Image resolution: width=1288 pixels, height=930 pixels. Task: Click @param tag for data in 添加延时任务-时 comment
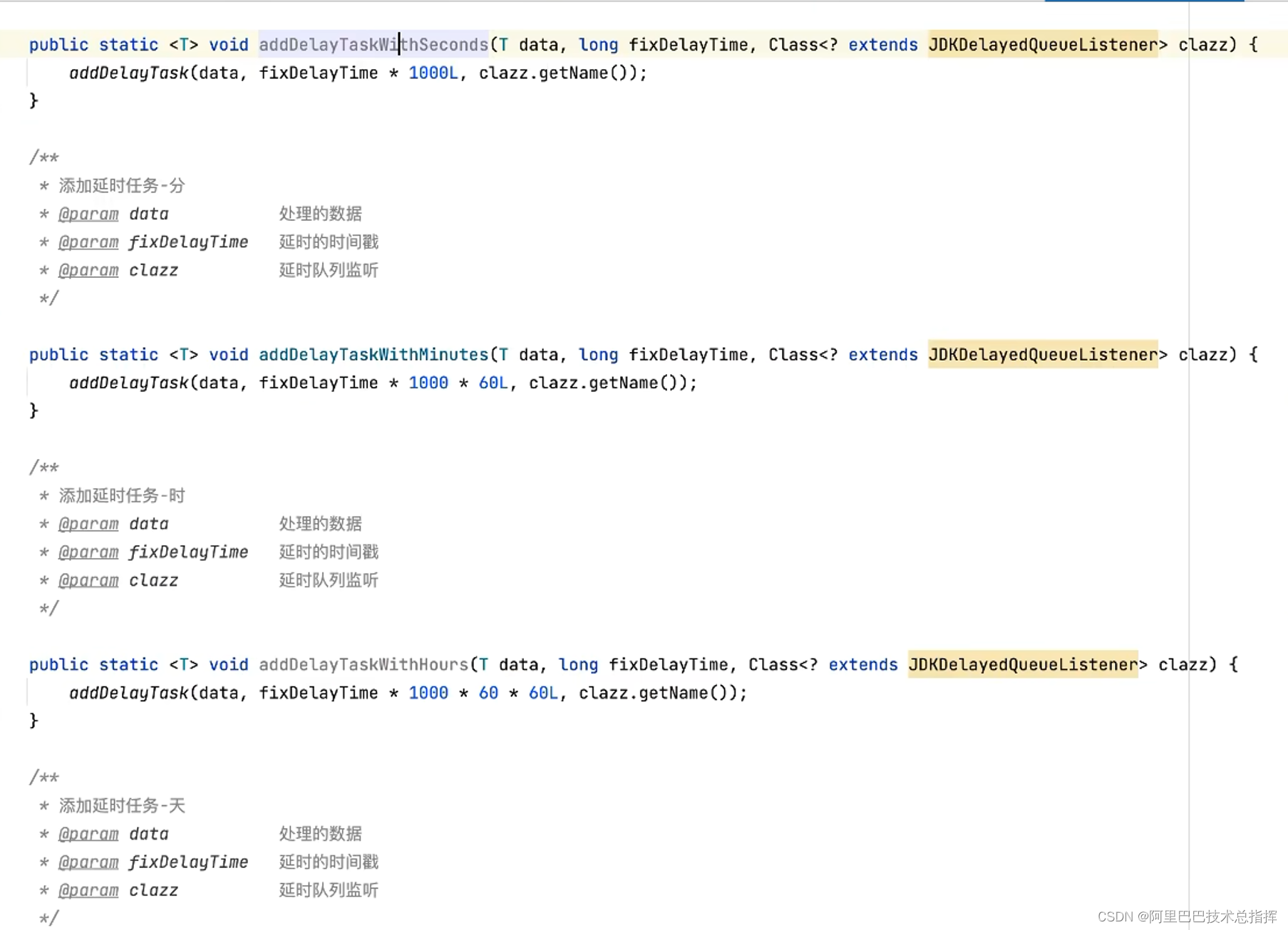tap(88, 525)
